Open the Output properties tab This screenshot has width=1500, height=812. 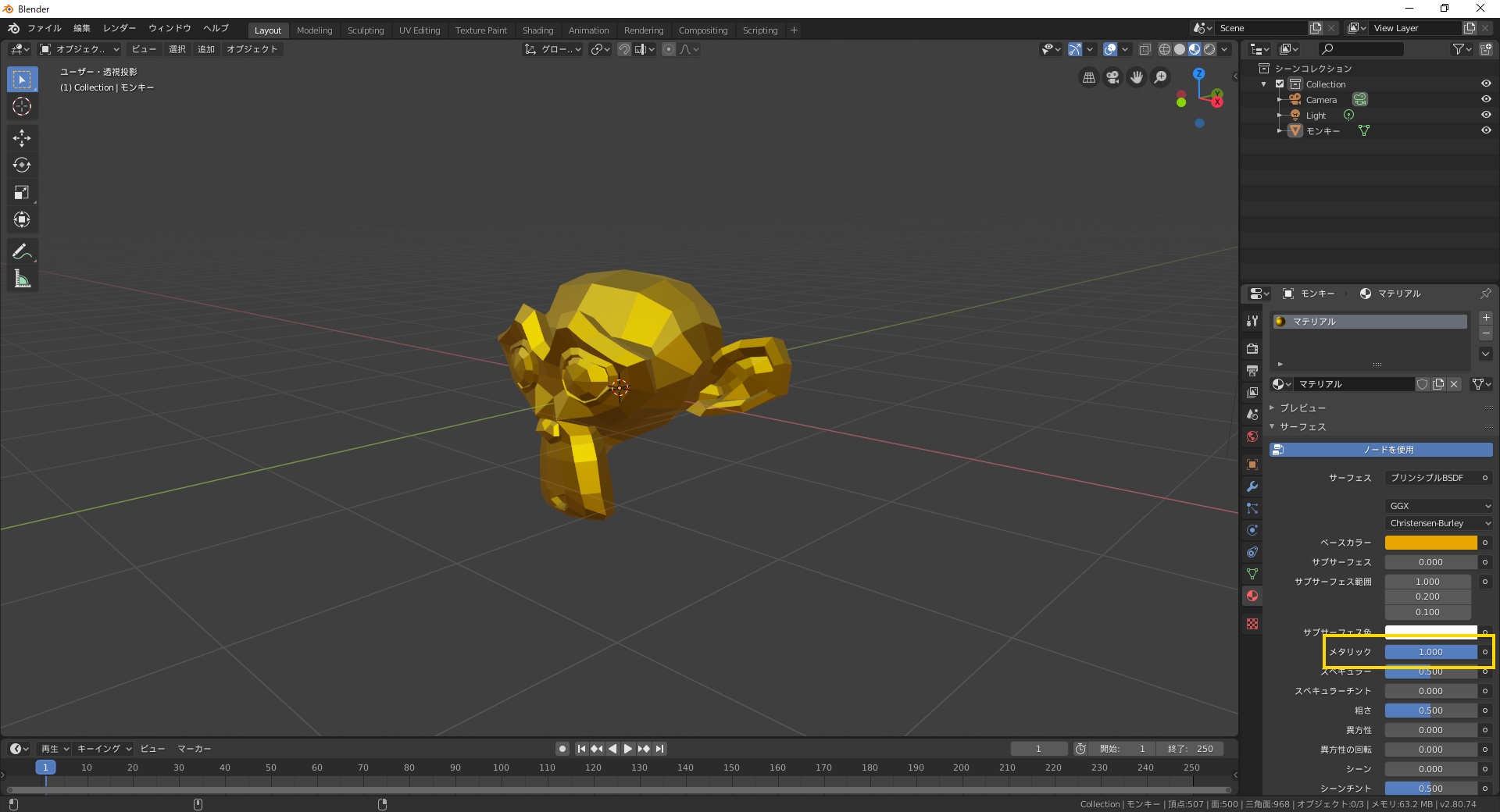tap(1252, 370)
